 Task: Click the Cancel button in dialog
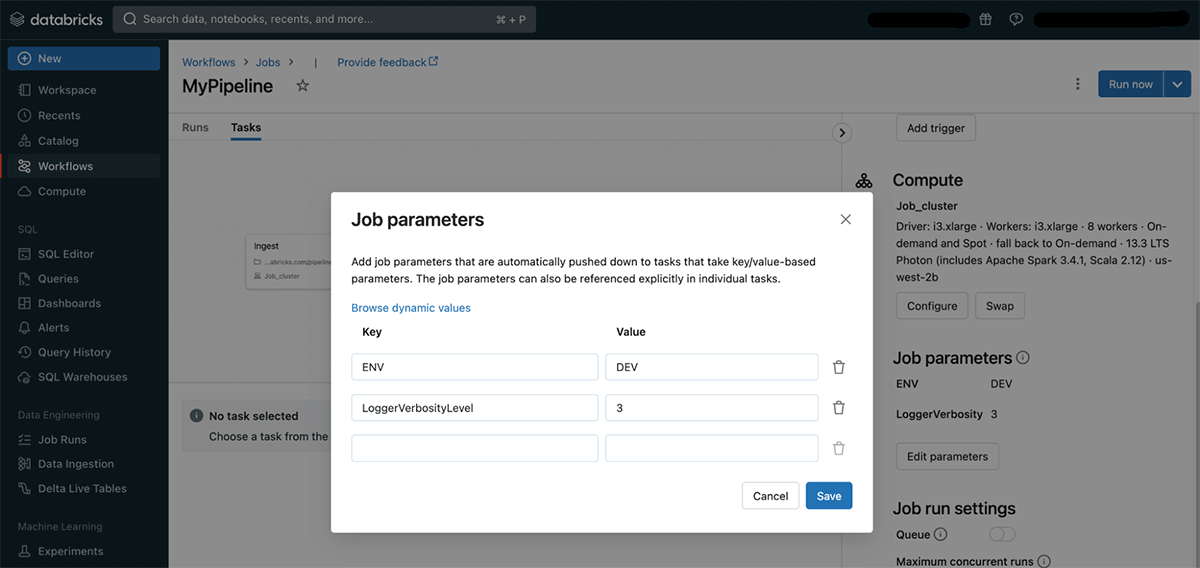pyautogui.click(x=770, y=496)
